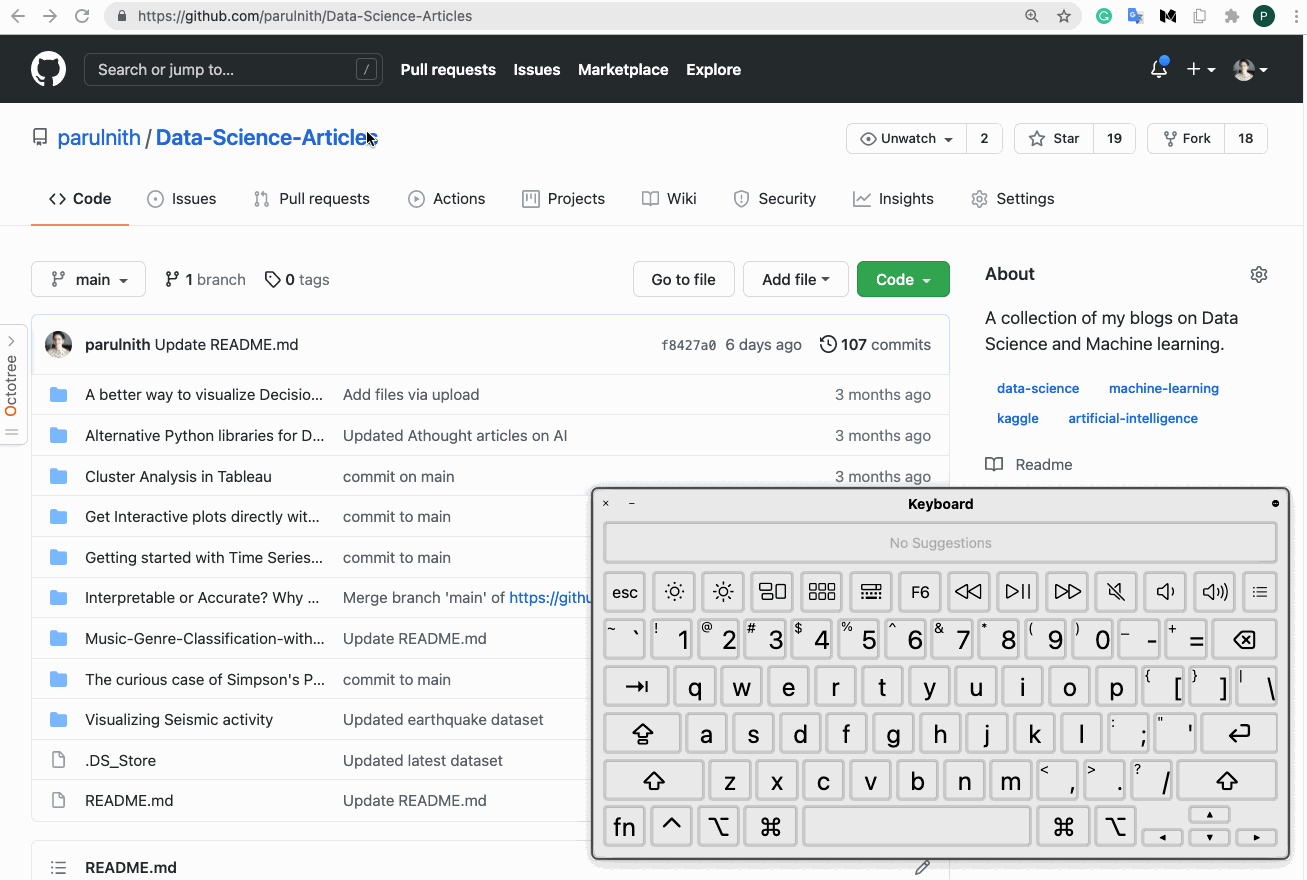Tap the keyboard brightness up key
Viewport: 1307px width, 880px height.
(723, 592)
